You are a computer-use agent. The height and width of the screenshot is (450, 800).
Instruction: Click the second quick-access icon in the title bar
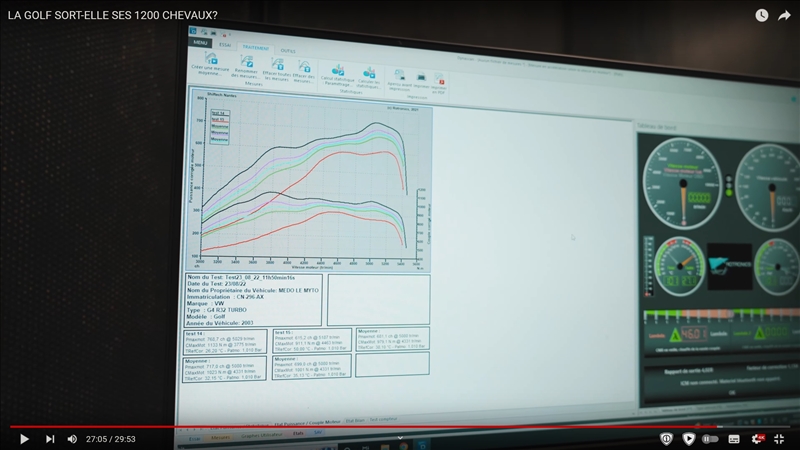[x=204, y=32]
